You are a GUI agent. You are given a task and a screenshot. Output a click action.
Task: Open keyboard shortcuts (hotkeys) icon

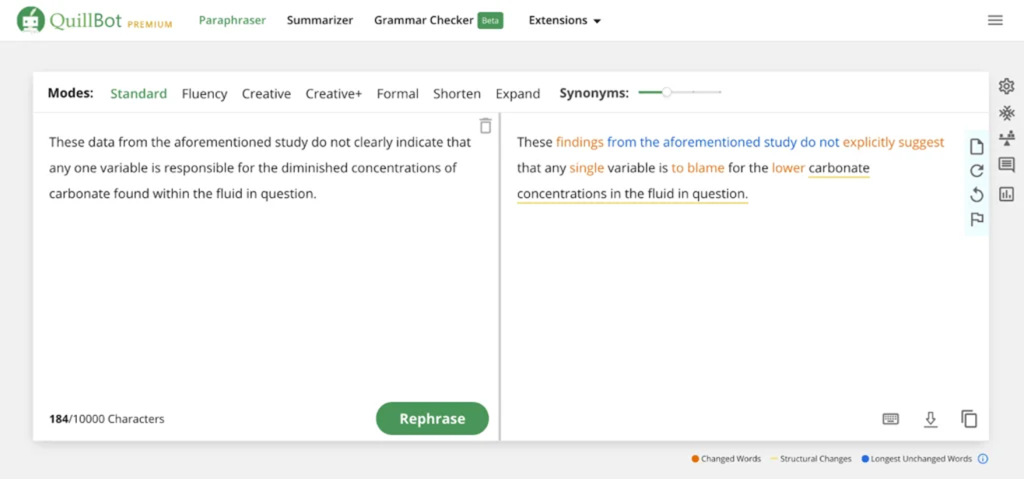click(x=890, y=419)
